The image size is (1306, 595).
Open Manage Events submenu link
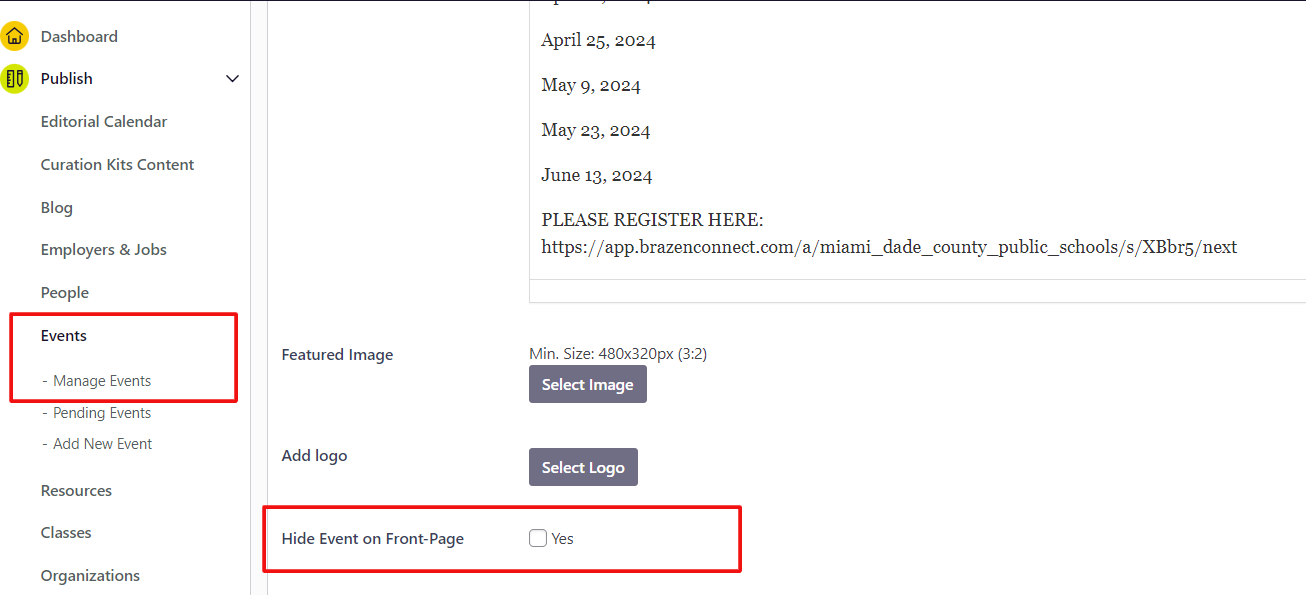(102, 381)
